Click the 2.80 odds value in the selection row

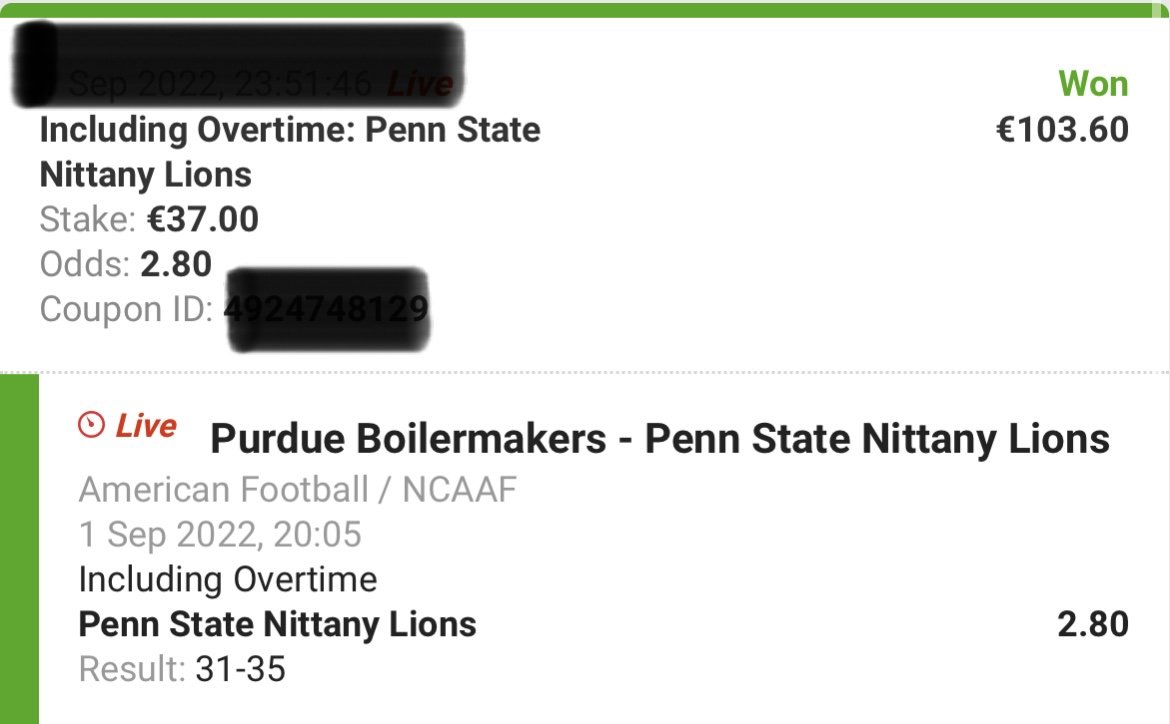(x=1093, y=625)
